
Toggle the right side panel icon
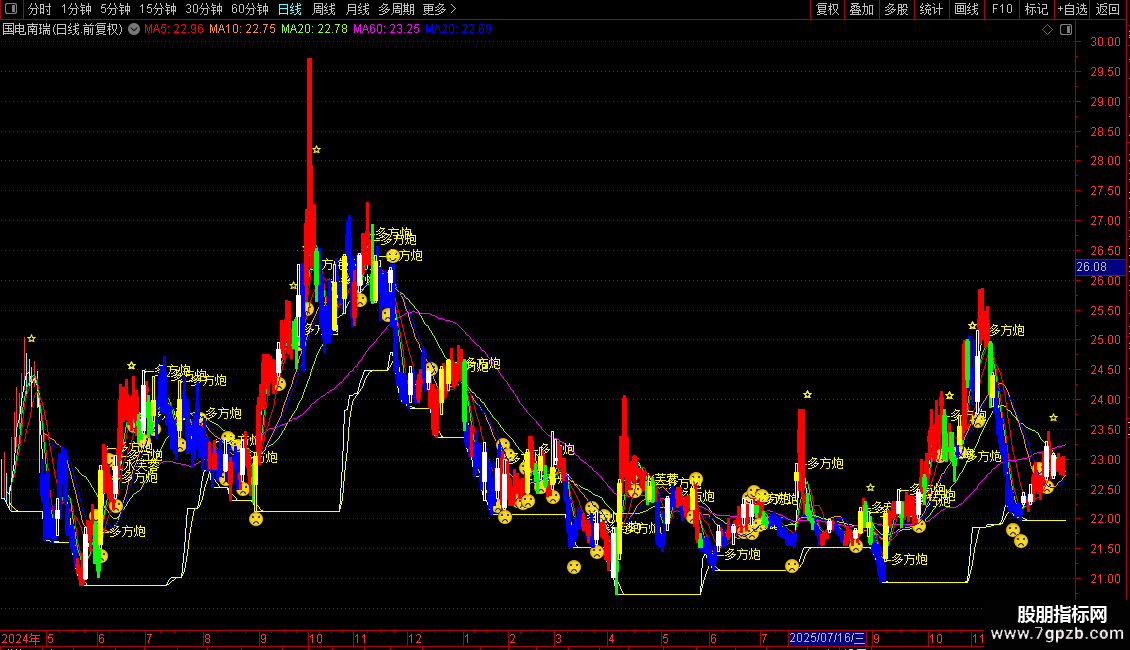point(1067,30)
